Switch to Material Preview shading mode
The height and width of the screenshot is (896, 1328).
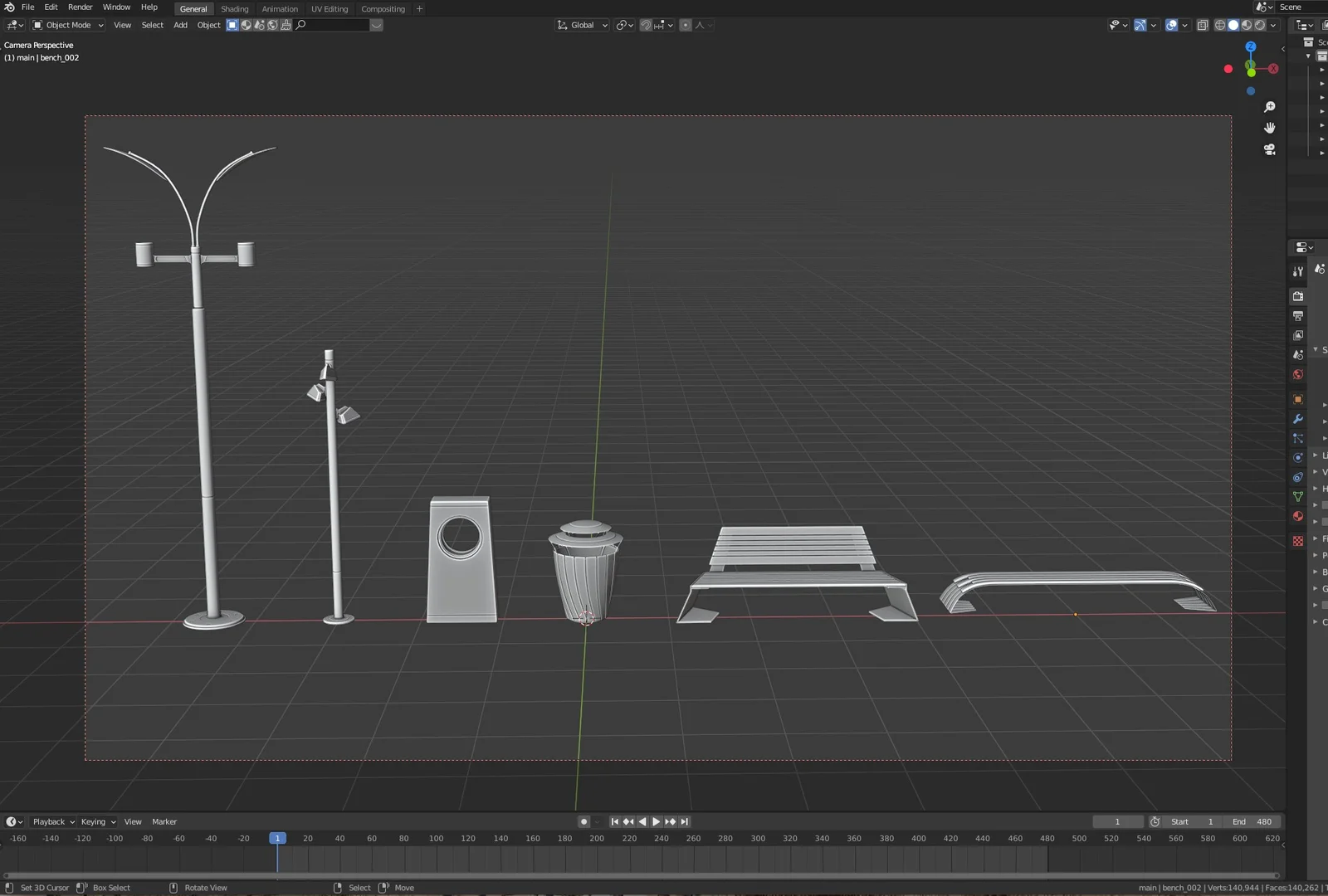click(x=1247, y=25)
